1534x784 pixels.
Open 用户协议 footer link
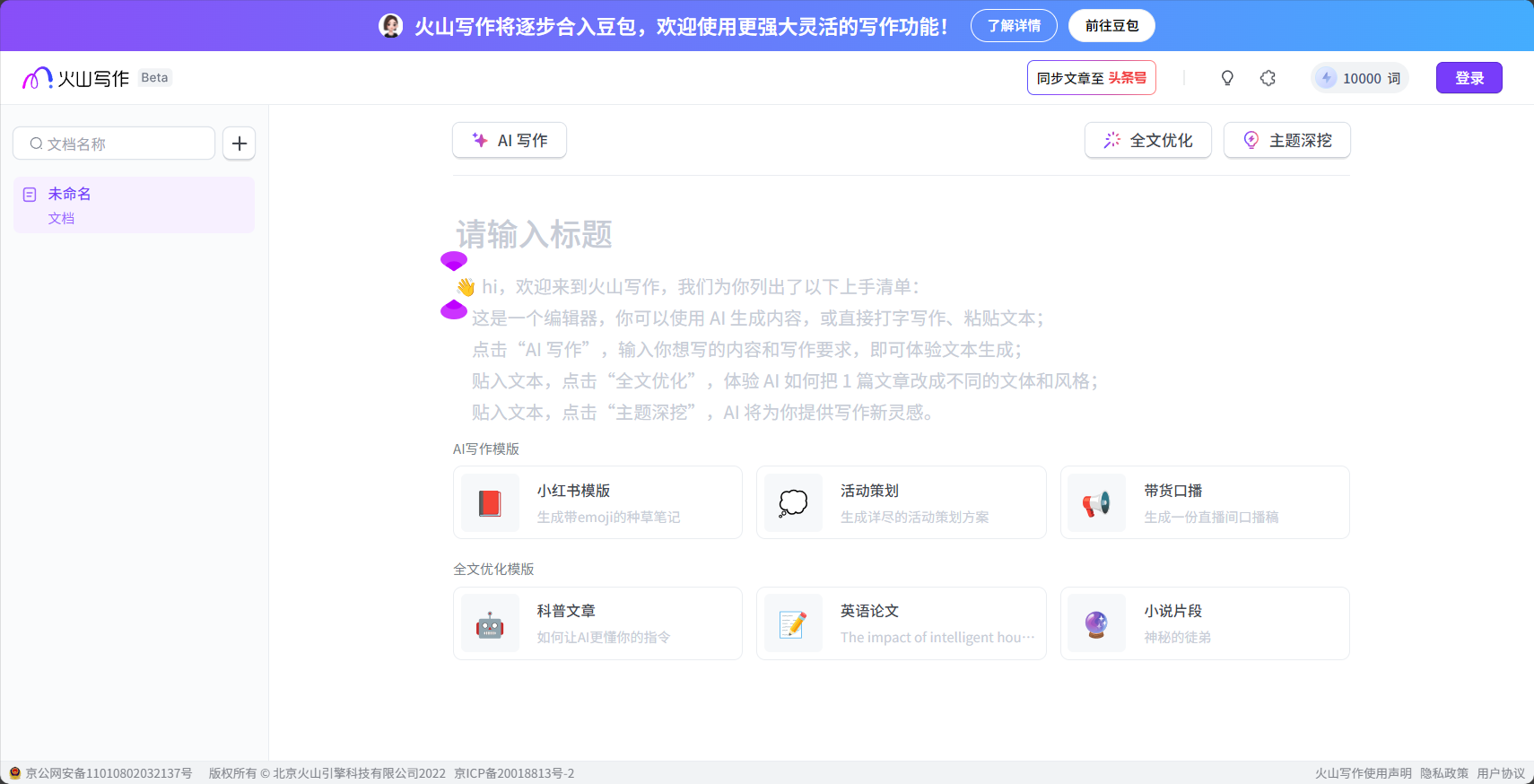click(1501, 773)
